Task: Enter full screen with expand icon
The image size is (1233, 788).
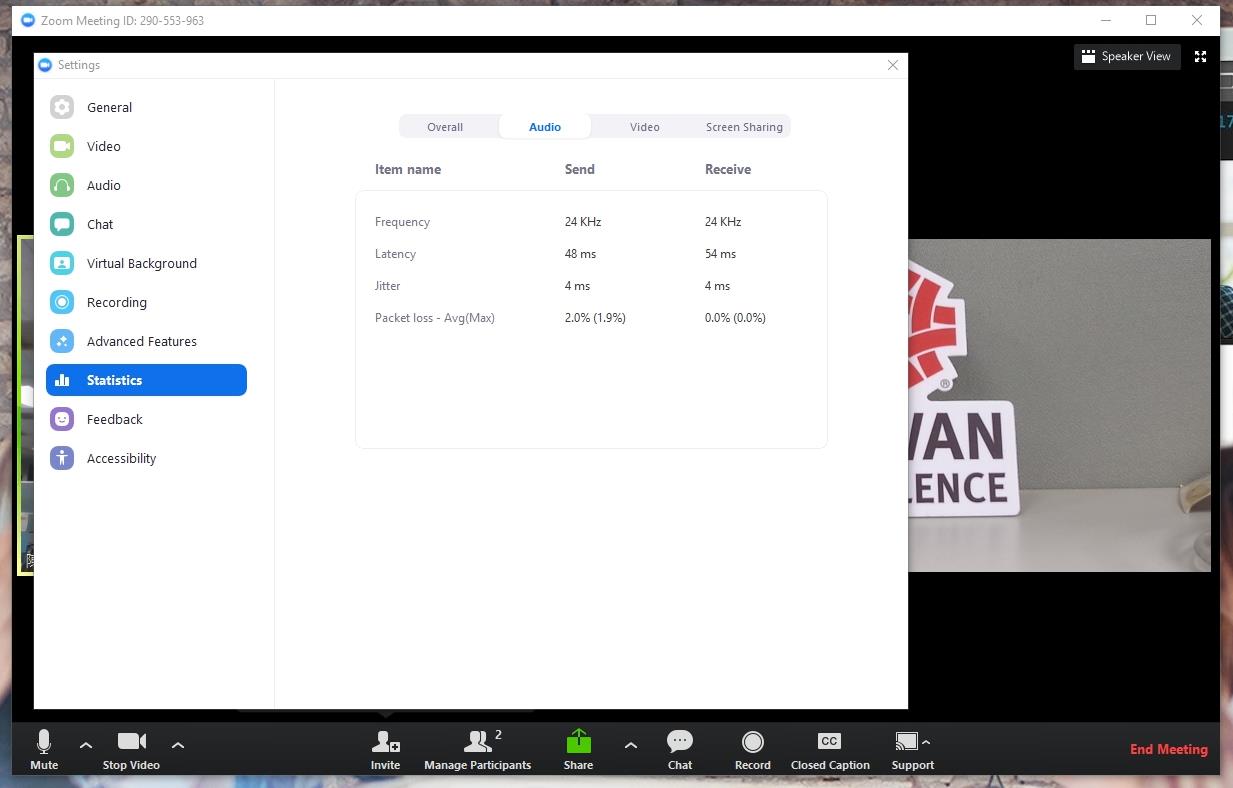Action: tap(1201, 57)
